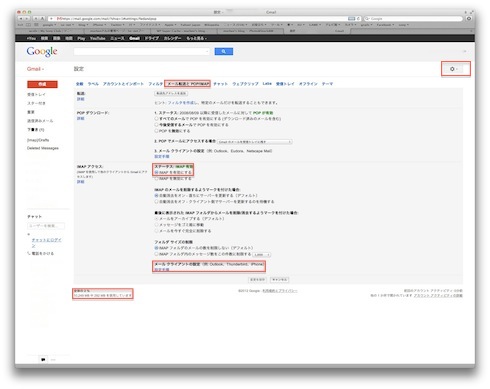Open the settings gear menu
Screen dimensions: 490x389
(454, 69)
